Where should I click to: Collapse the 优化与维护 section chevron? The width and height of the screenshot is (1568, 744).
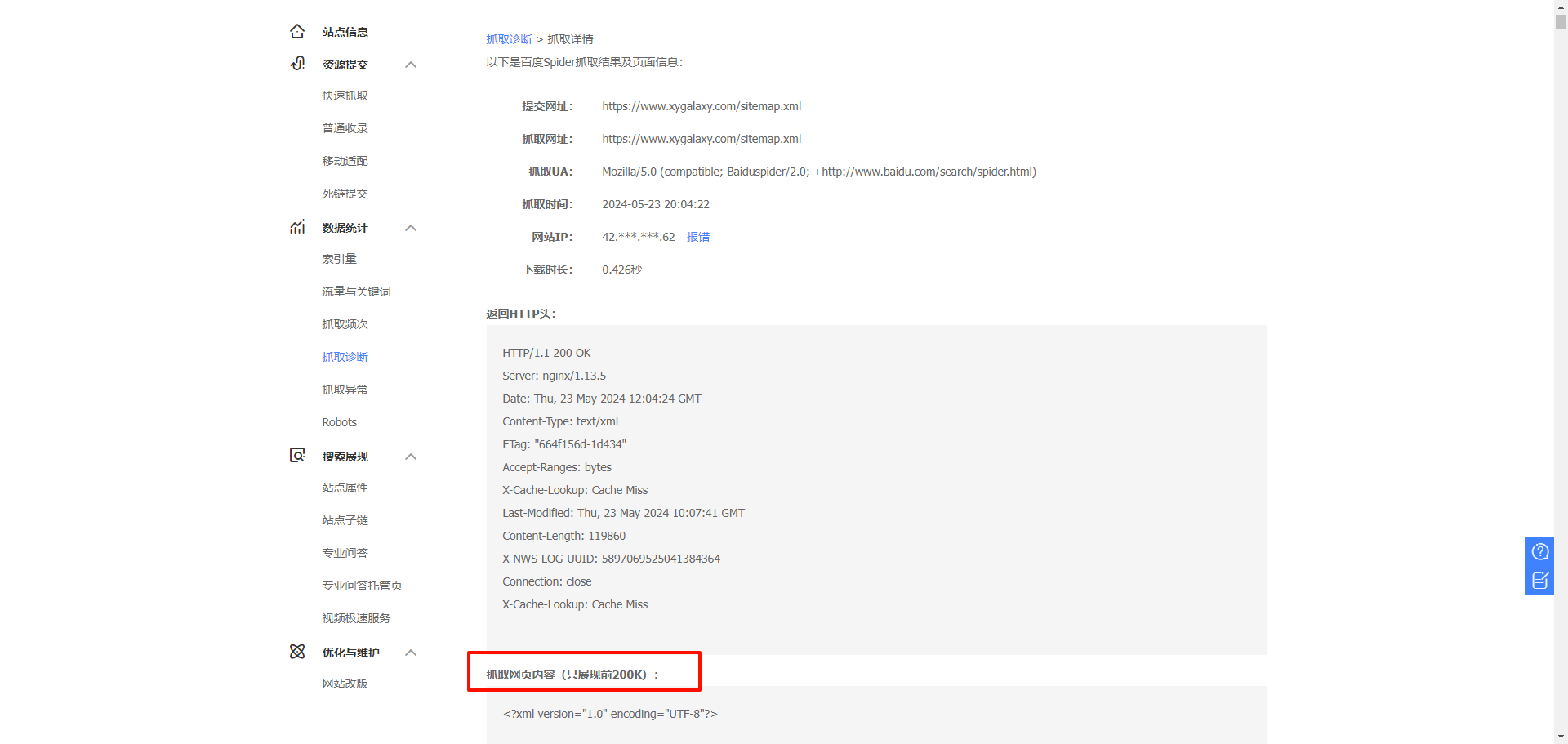(411, 653)
